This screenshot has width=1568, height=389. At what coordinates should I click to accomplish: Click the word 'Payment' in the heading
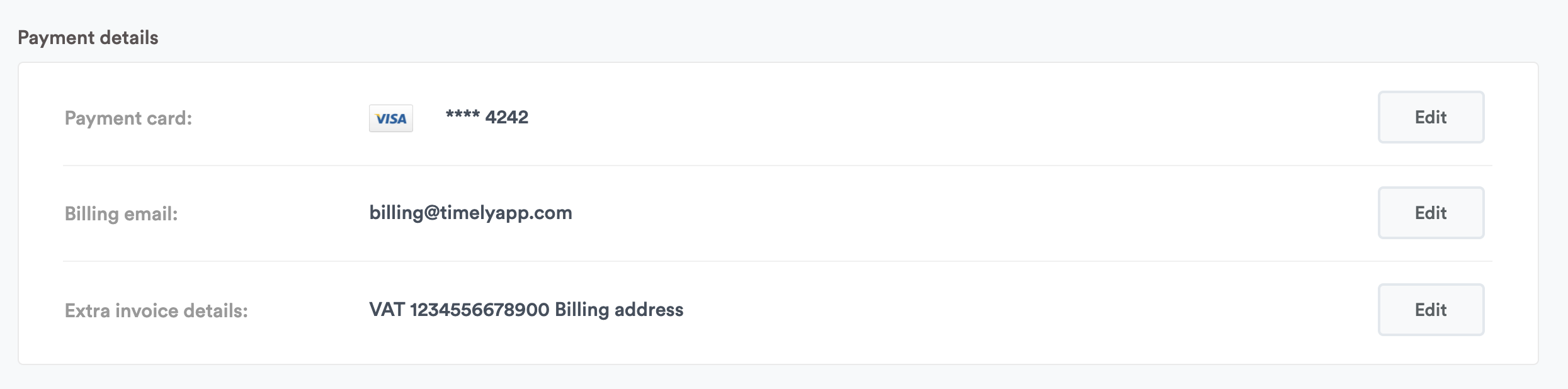point(56,38)
